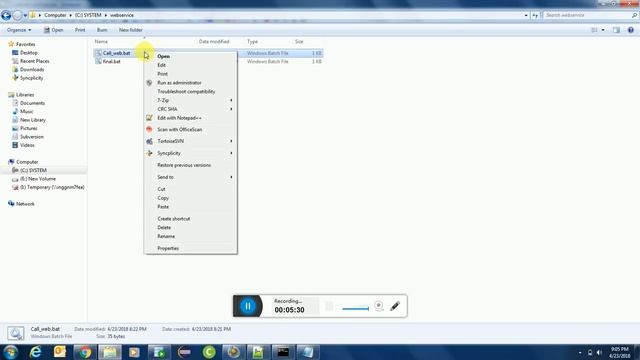This screenshot has width=640, height=360.
Task: Select Copy in the context menu
Action: tap(191, 198)
